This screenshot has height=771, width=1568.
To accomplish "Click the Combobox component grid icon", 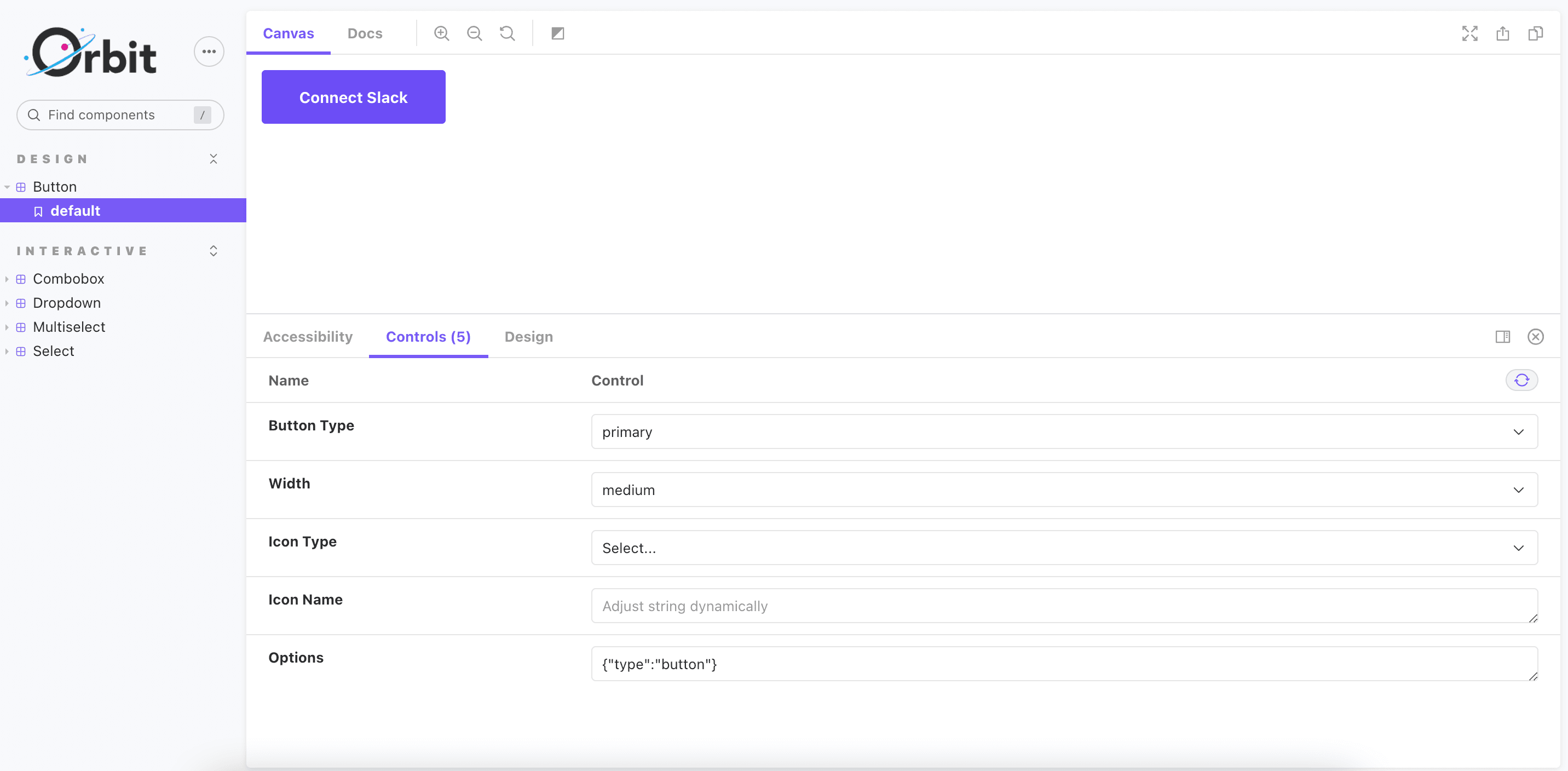I will (21, 279).
